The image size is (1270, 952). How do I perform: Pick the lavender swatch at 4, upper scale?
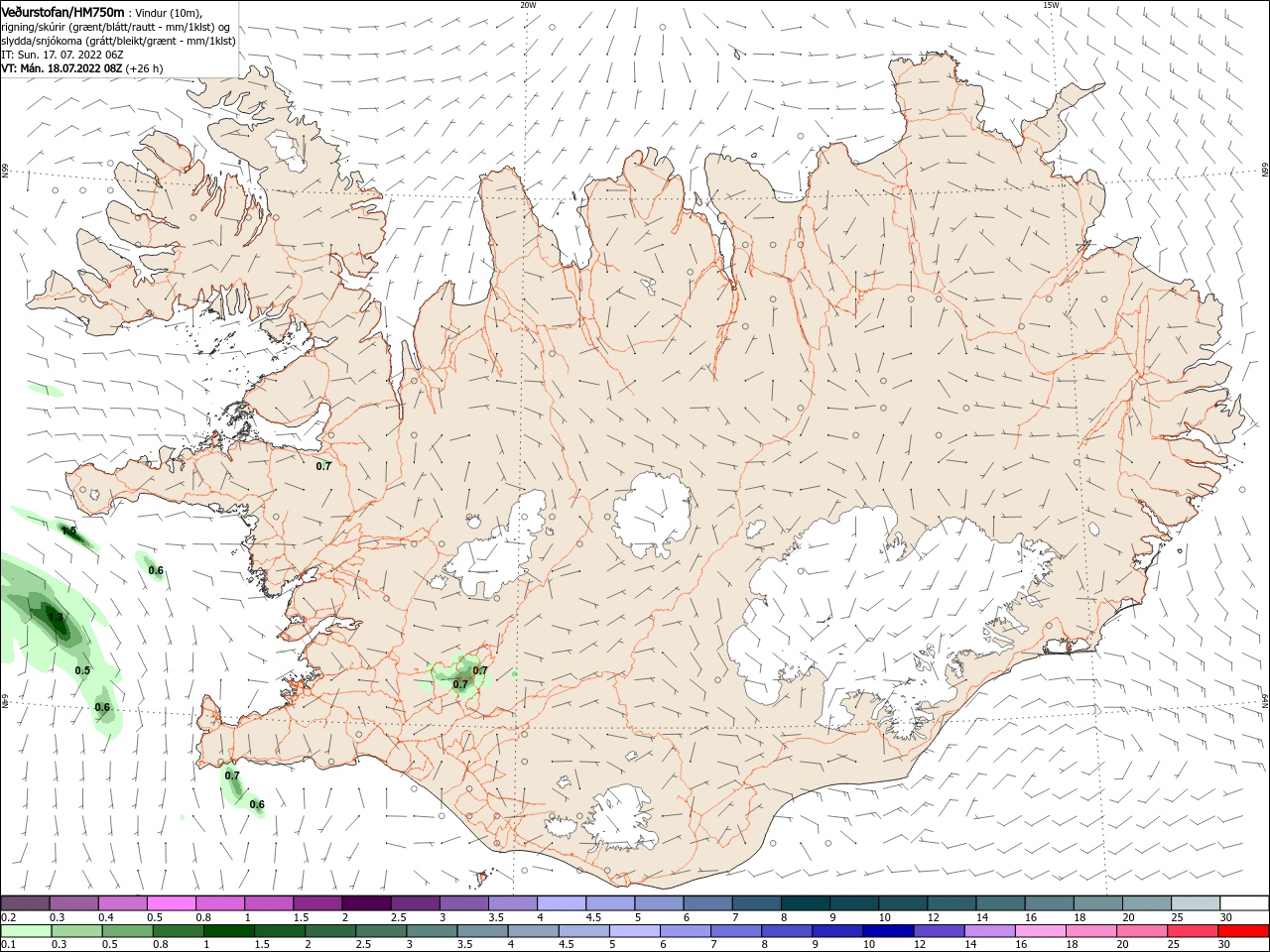[561, 903]
